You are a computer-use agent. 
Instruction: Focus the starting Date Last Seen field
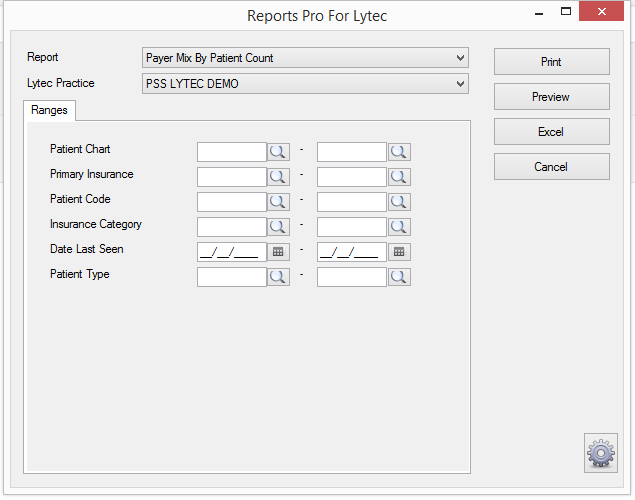click(x=232, y=252)
